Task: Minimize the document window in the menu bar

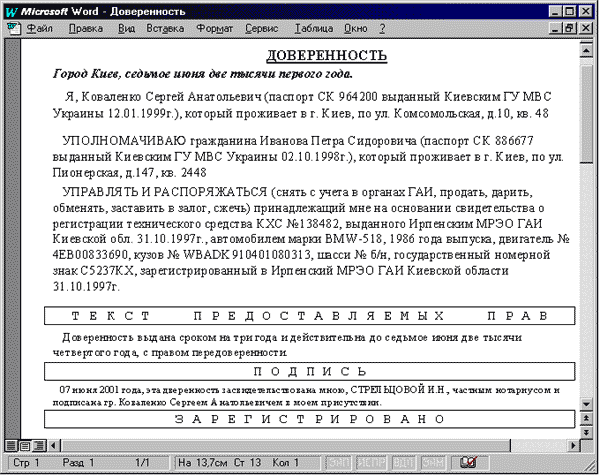Action: coord(555,28)
